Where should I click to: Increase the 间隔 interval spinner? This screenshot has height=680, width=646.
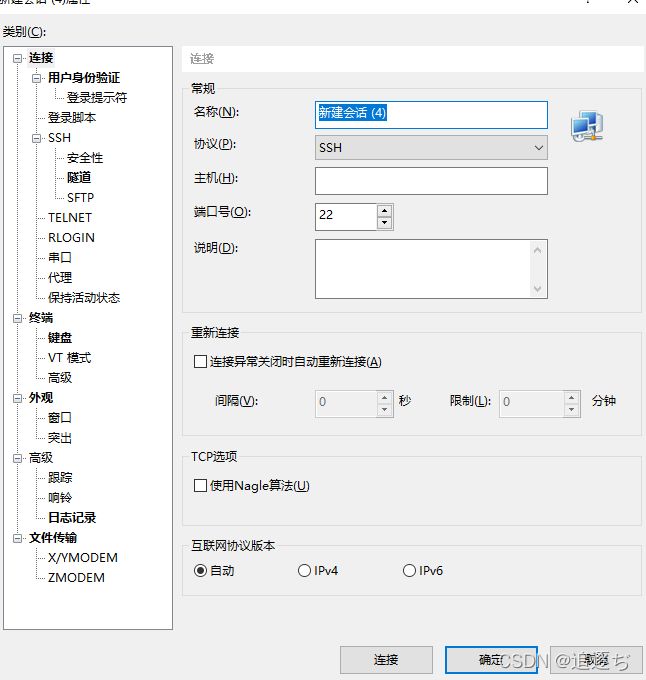coord(385,397)
